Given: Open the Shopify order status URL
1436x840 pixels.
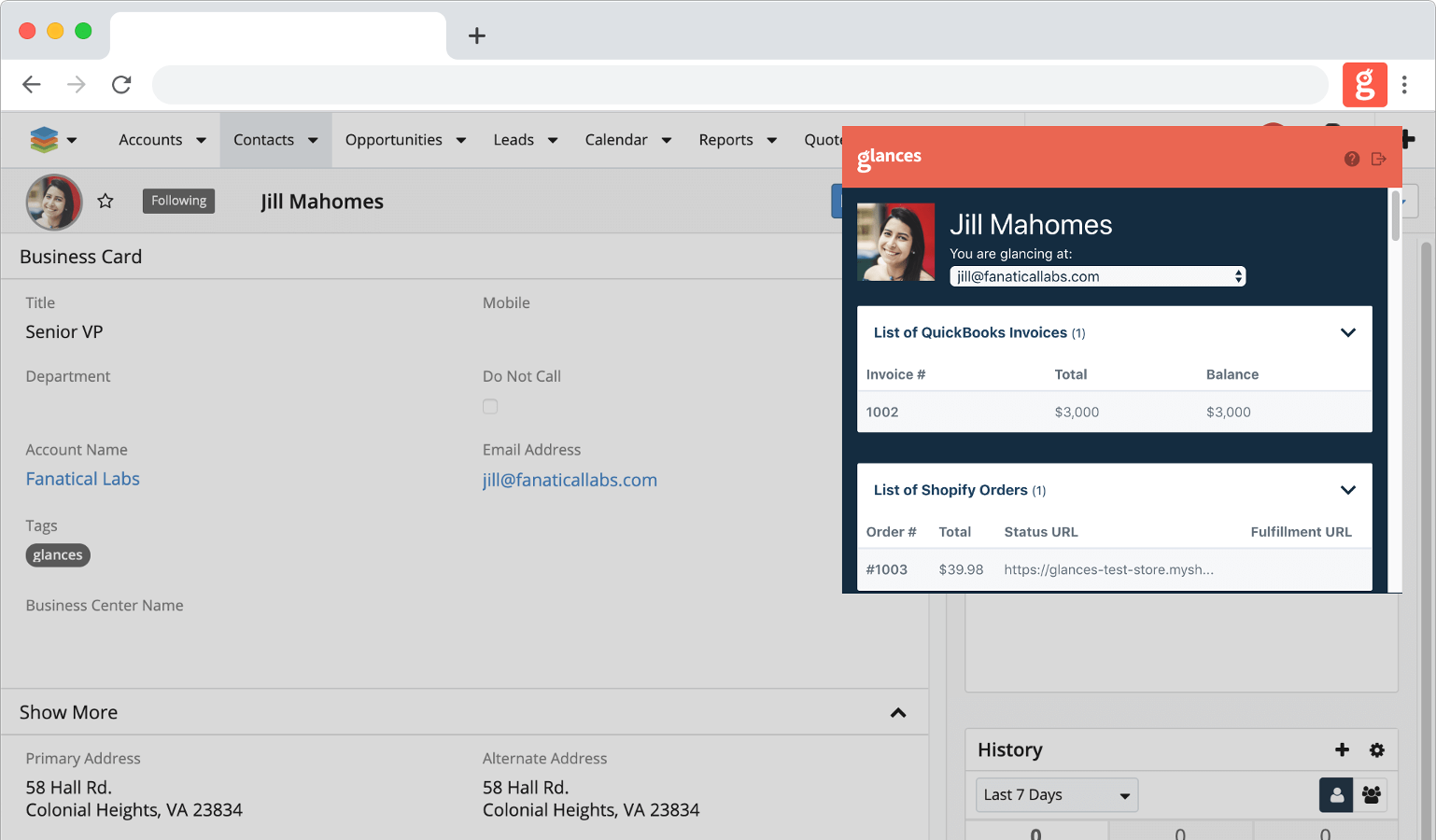Looking at the screenshot, I should (1109, 569).
